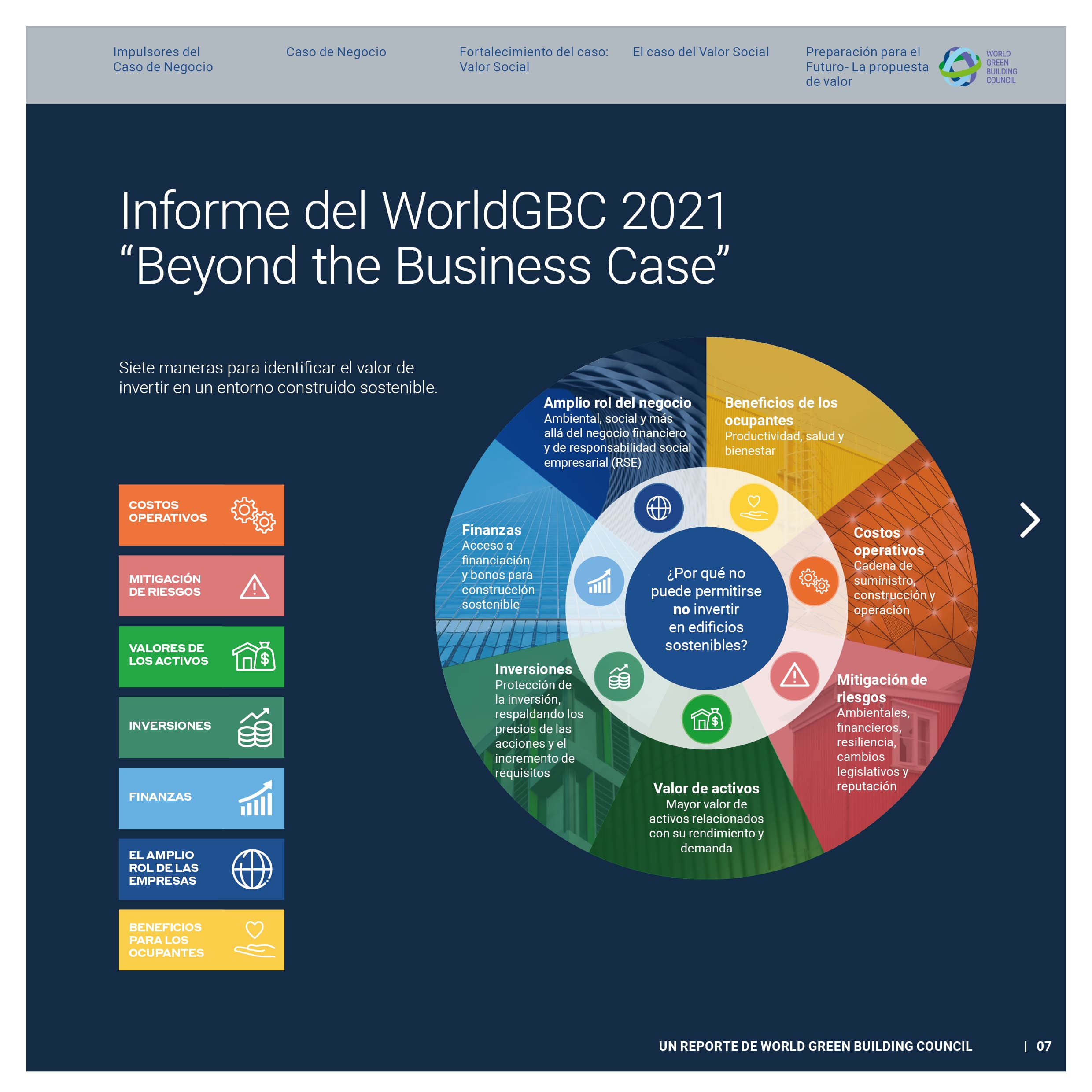Open El Amplio Rol de las Empresas button
This screenshot has width=1092, height=1092.
pos(201,869)
